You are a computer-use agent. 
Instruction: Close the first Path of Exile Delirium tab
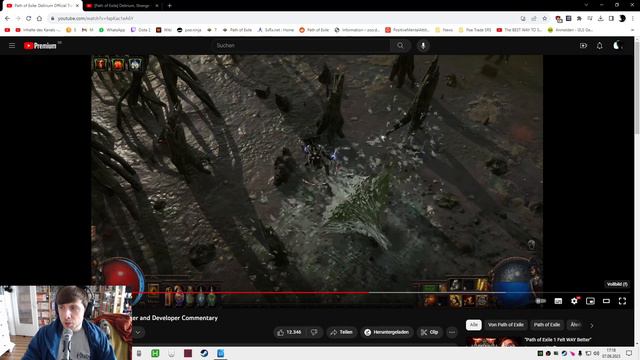tap(77, 6)
